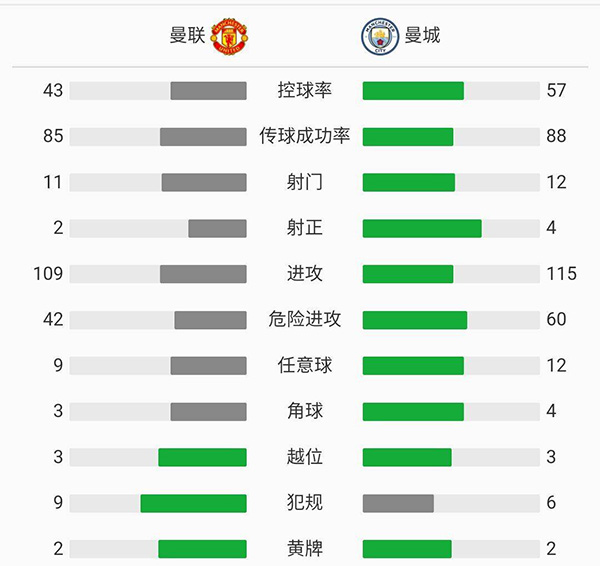Click the 传球成功率 stat label
Viewport: 600px width, 566px height.
305,136
